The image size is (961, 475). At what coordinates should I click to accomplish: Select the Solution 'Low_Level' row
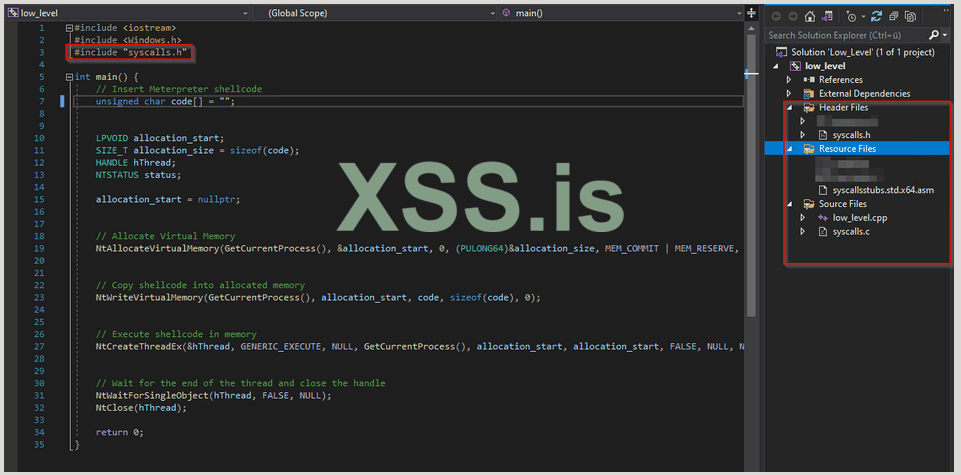click(x=858, y=52)
